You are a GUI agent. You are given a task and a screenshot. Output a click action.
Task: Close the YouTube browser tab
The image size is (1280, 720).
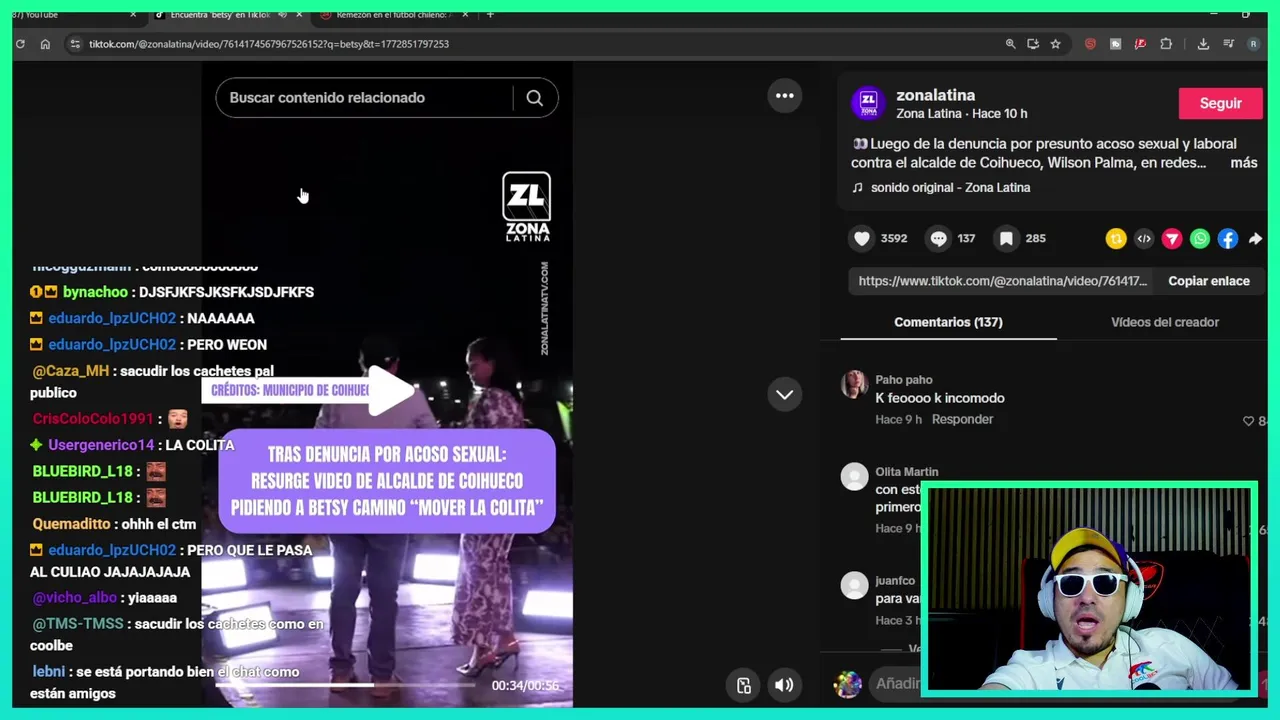[133, 14]
